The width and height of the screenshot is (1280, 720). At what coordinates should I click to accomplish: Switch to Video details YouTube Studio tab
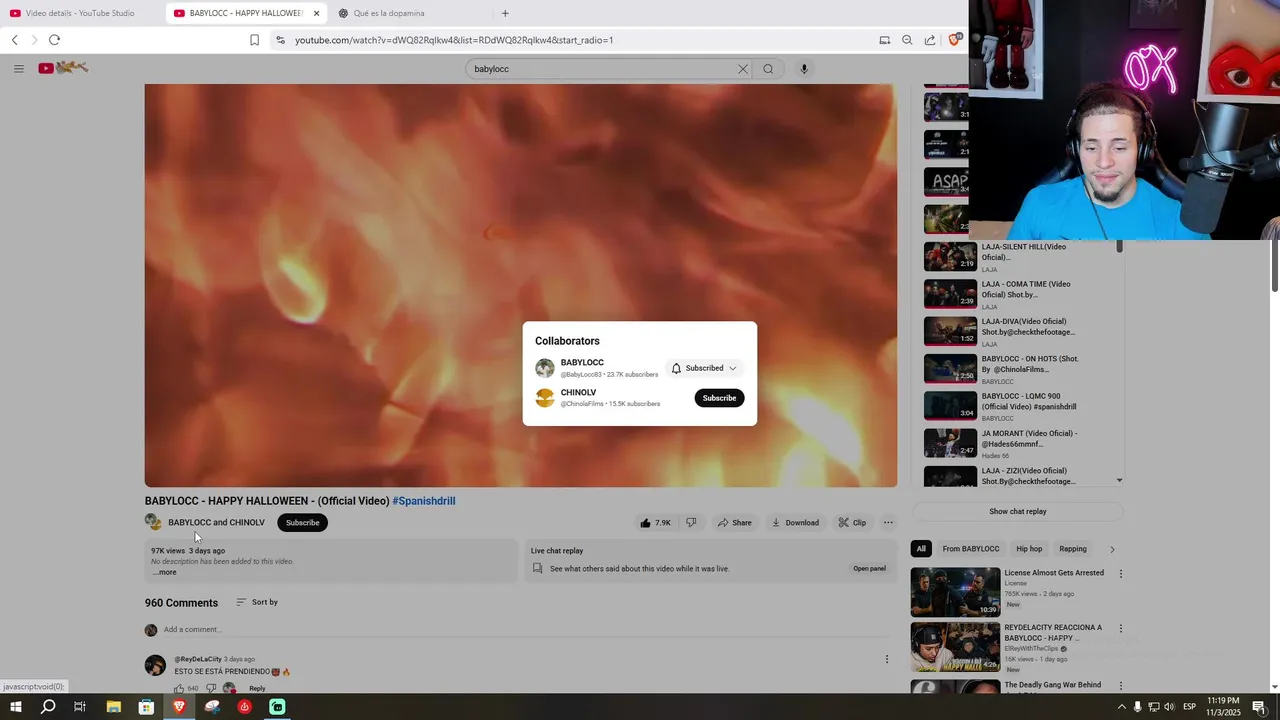coord(80,13)
